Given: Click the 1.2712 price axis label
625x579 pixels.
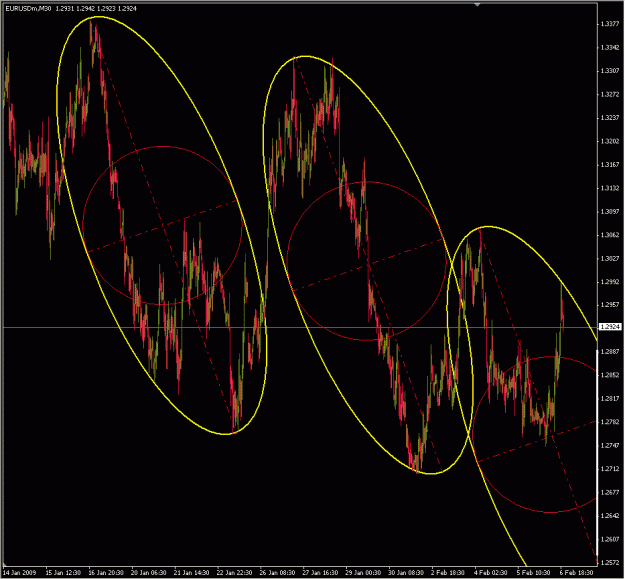Looking at the screenshot, I should 610,469.
